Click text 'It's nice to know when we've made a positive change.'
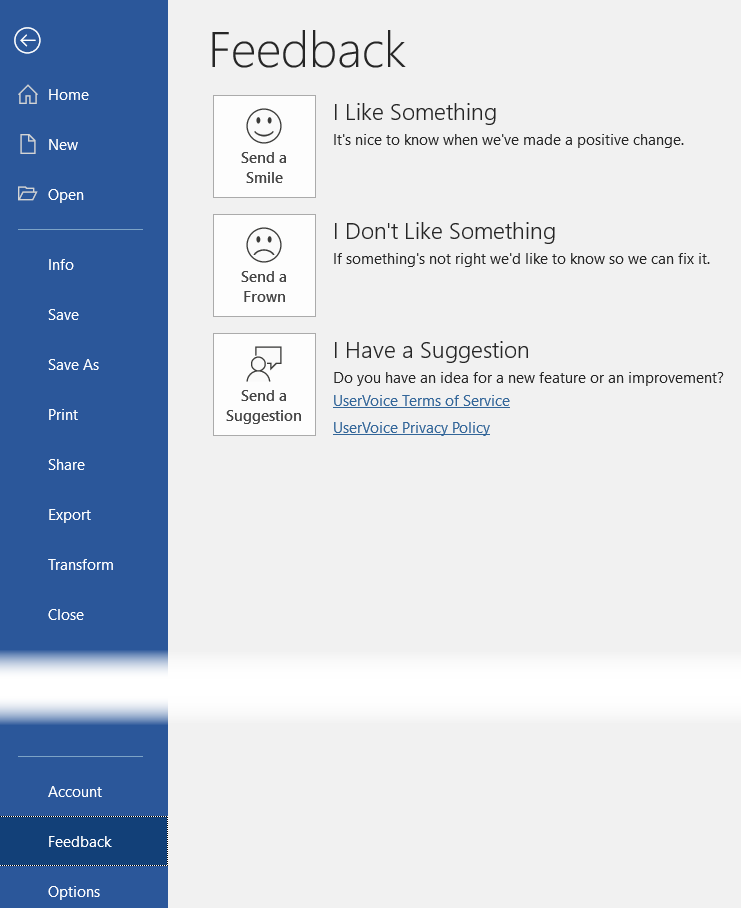 508,140
